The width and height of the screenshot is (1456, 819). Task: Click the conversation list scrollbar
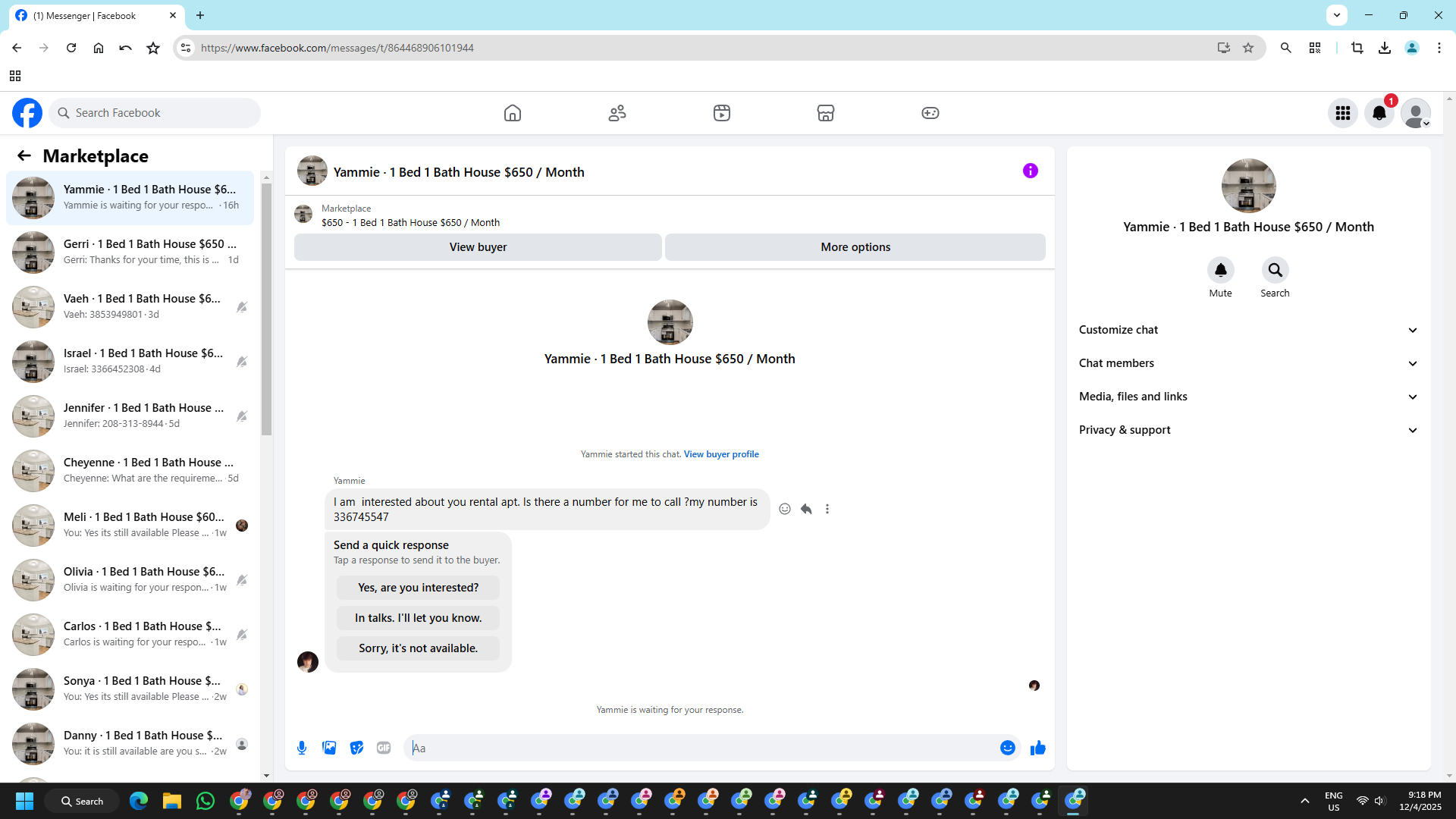[x=266, y=309]
